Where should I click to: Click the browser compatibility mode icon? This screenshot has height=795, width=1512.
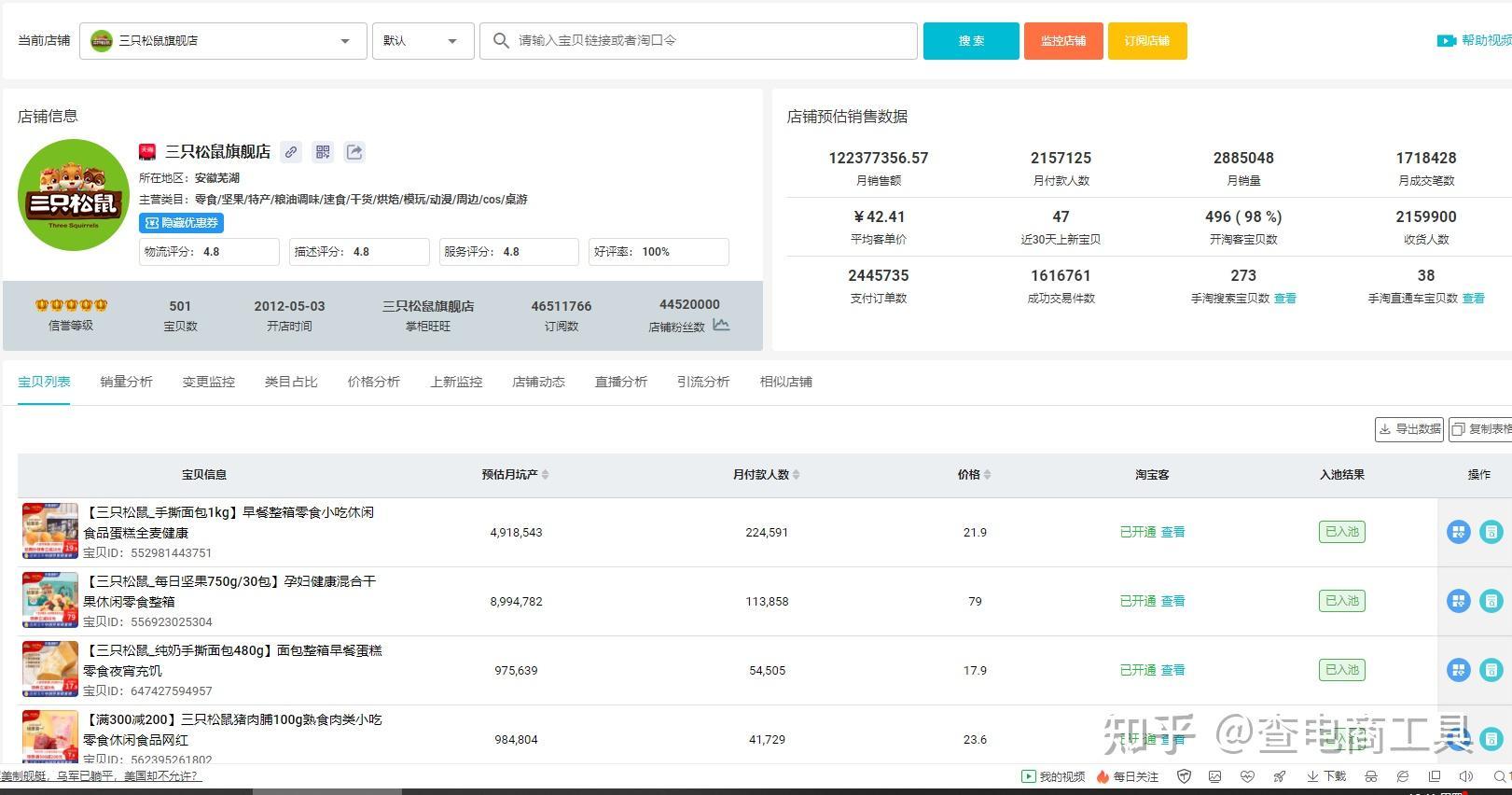point(1403,776)
